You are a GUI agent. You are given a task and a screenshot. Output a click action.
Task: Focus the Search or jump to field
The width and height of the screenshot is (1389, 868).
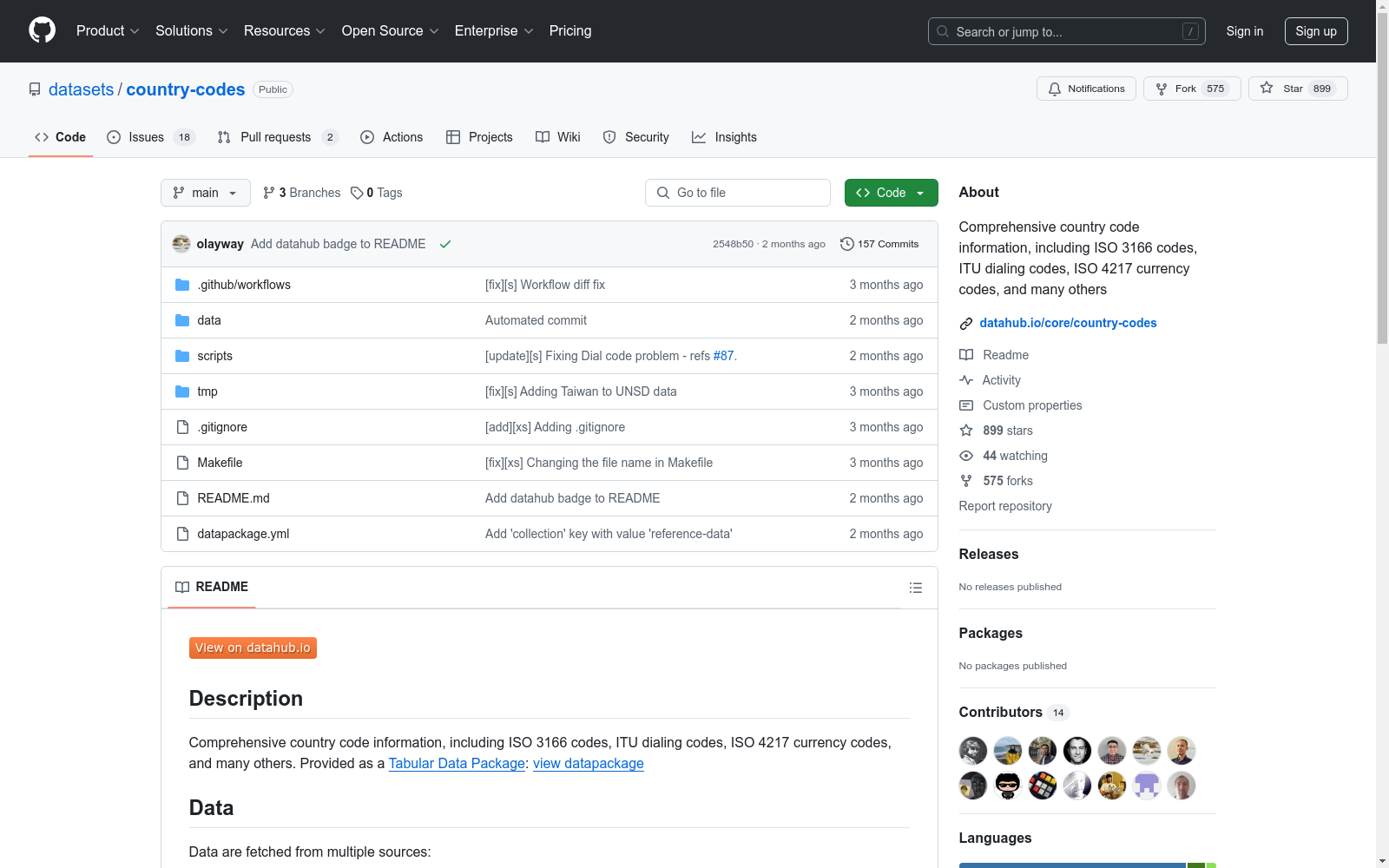1067,31
